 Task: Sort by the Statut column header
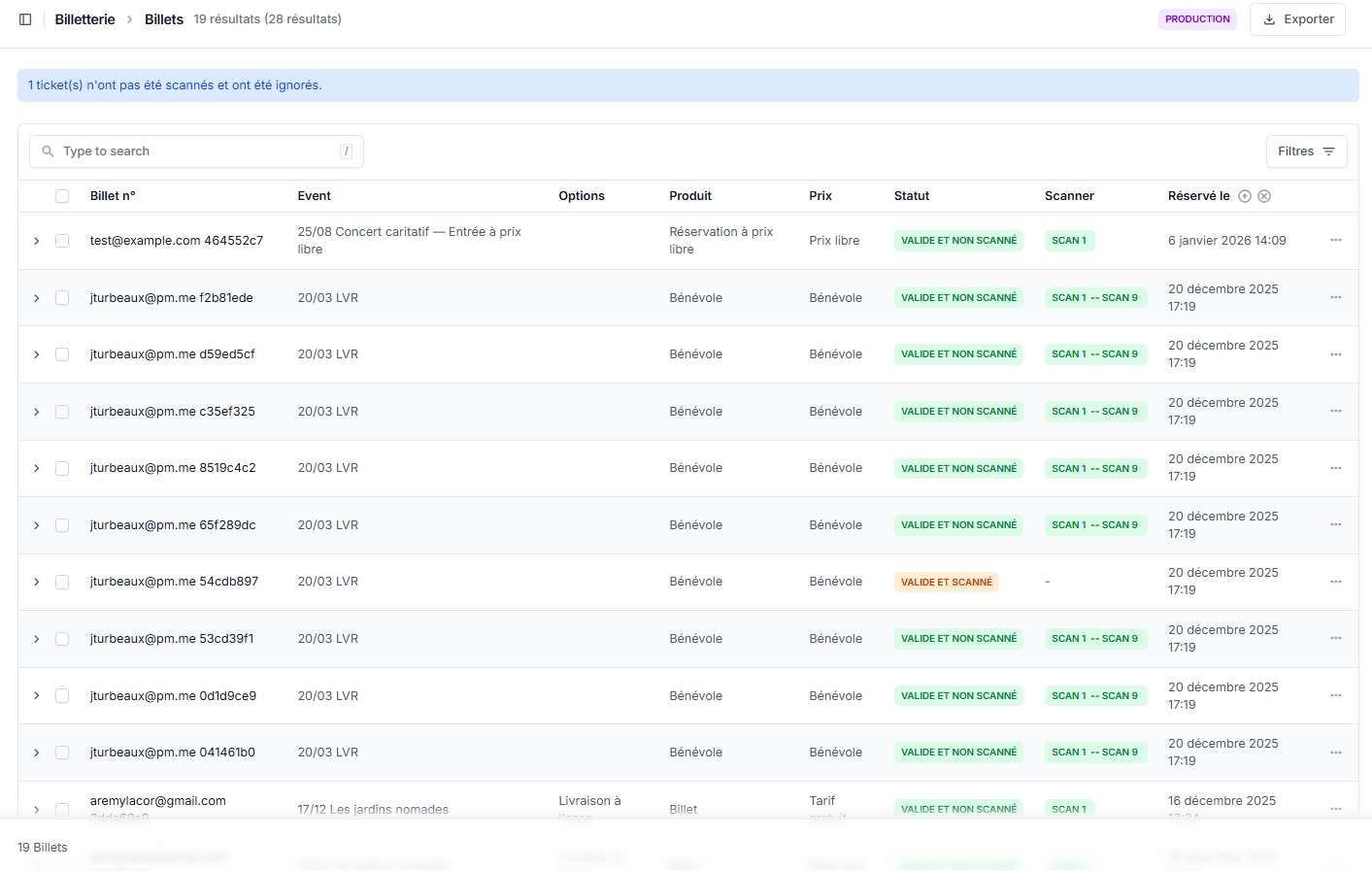pos(911,196)
